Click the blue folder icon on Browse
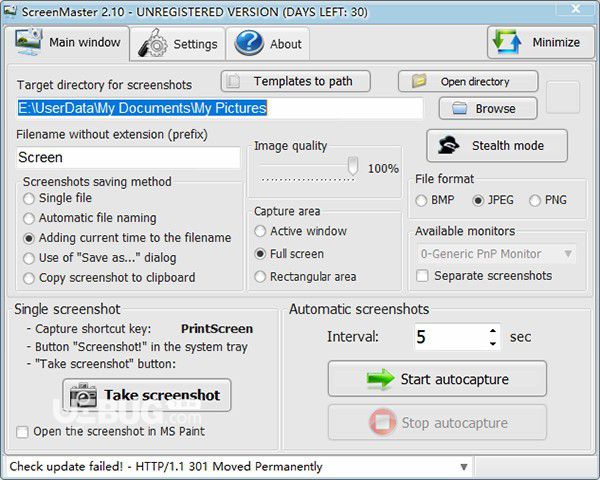The image size is (600, 480). 459,108
